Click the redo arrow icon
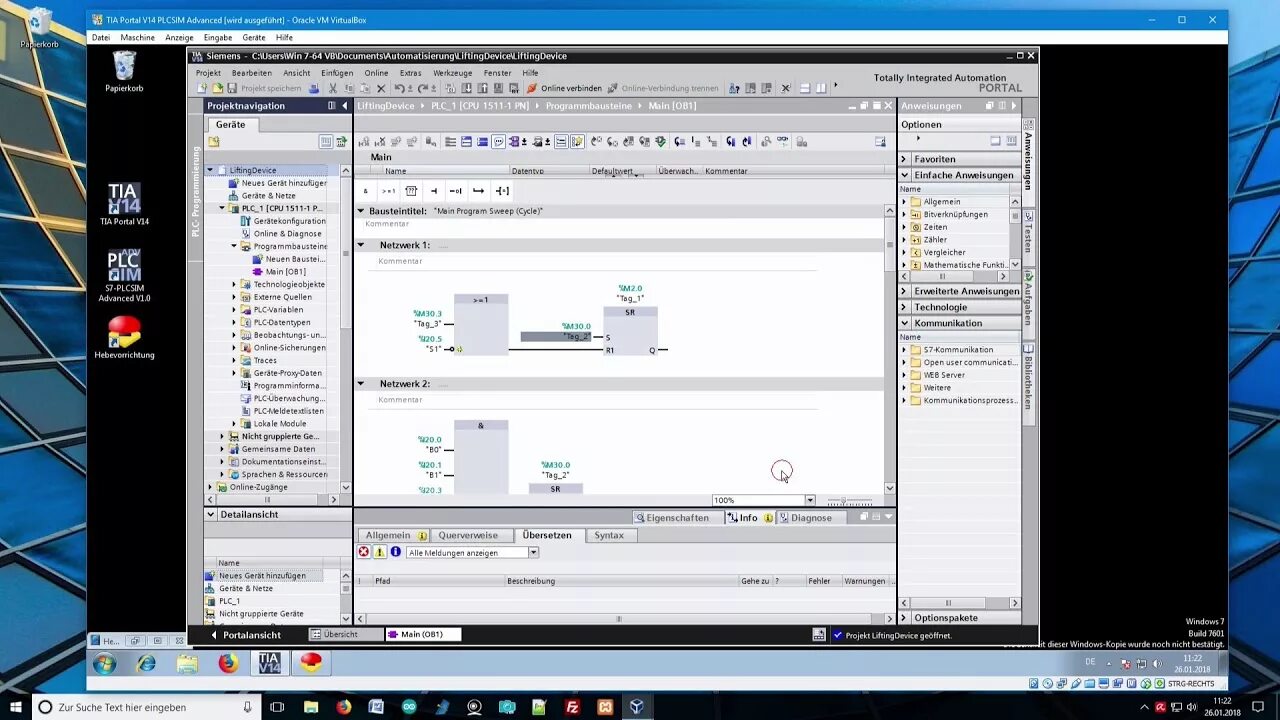Screen dimensions: 1280x720 [x=425, y=88]
